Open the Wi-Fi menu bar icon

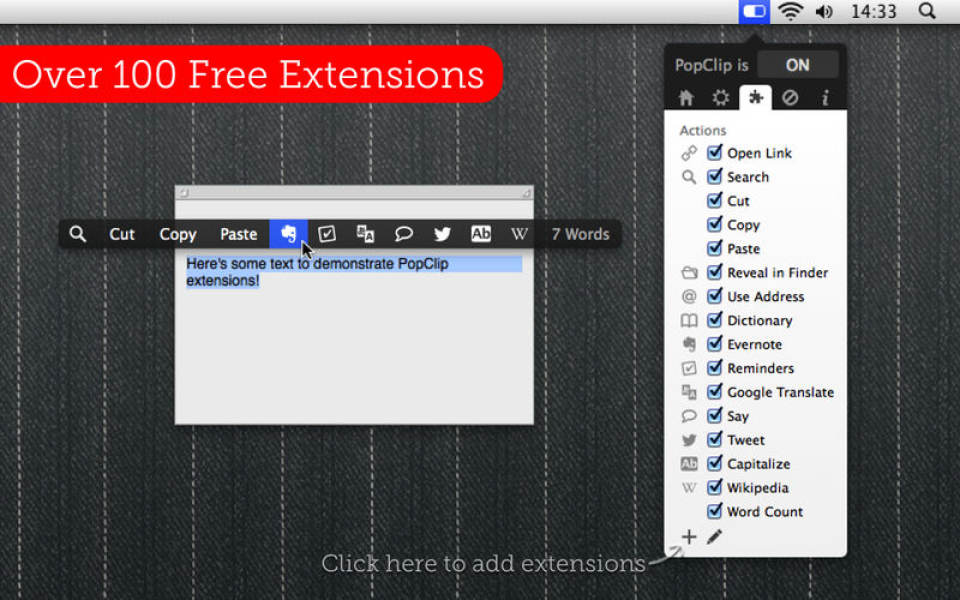click(x=790, y=11)
